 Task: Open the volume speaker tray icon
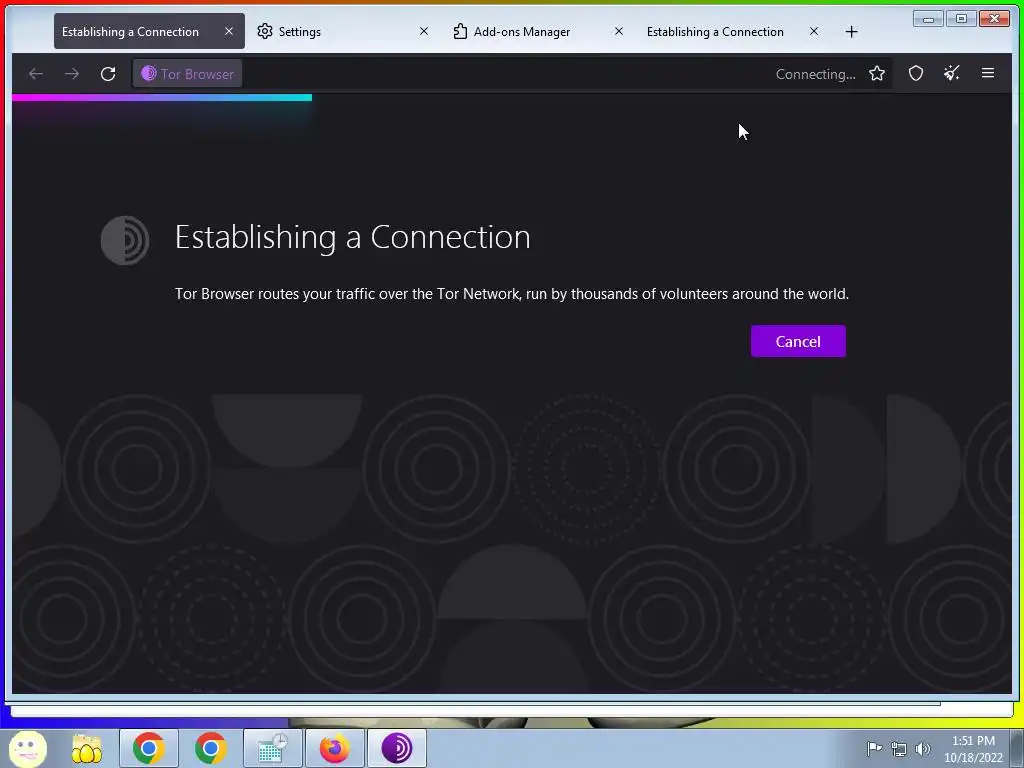click(923, 749)
